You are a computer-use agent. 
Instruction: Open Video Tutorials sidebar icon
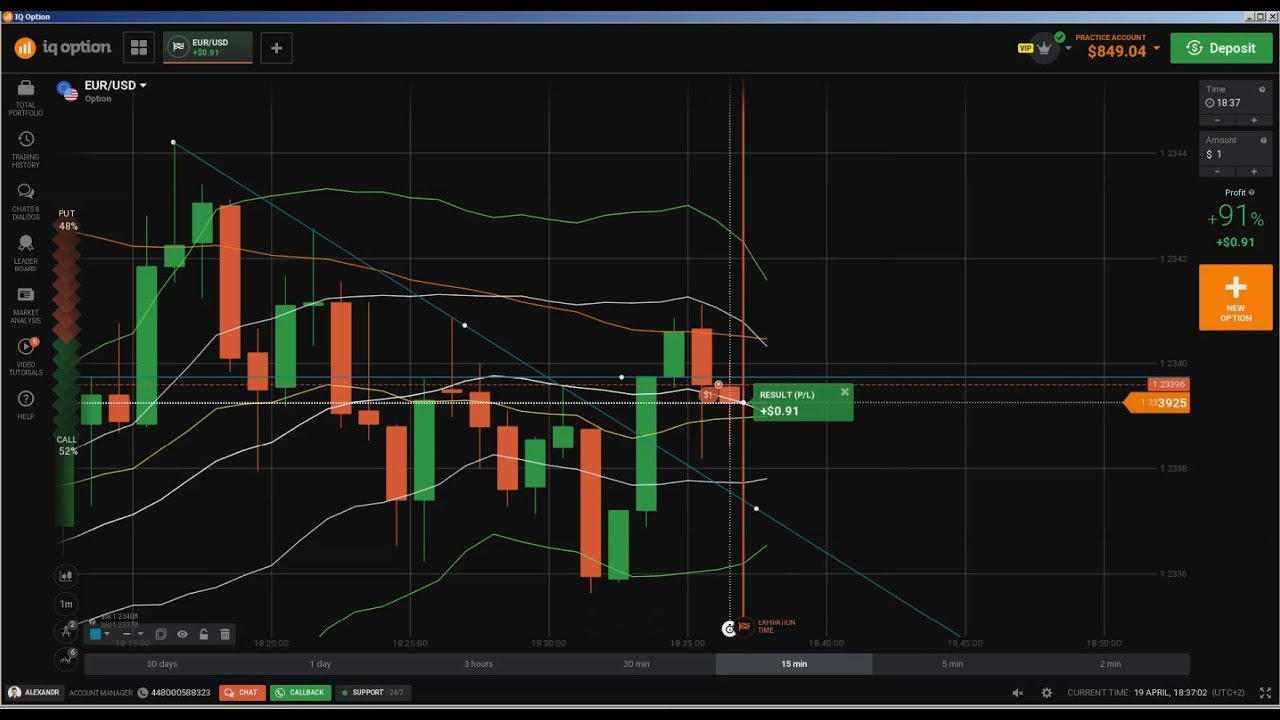(x=26, y=347)
